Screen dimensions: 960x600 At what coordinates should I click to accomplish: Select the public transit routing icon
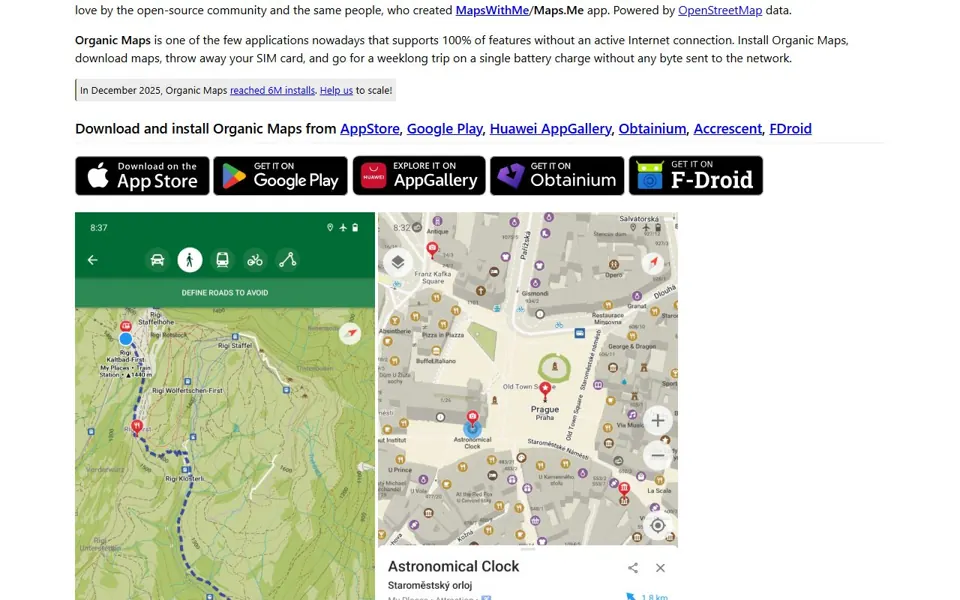222,260
